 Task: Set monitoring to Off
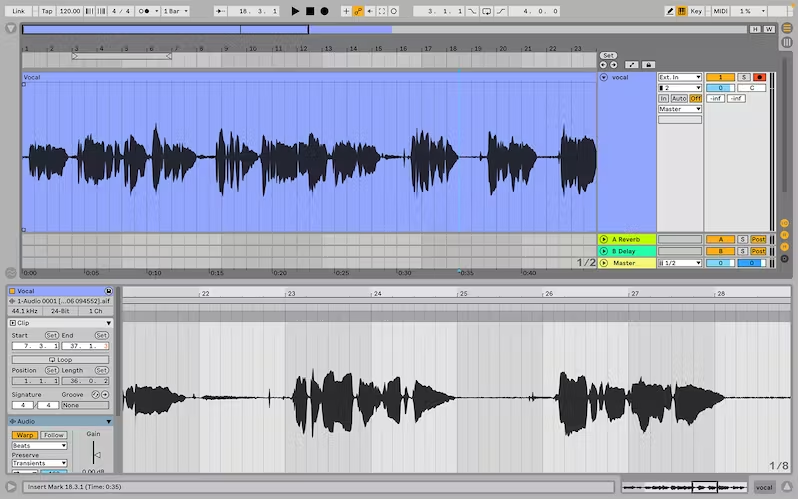[x=696, y=98]
